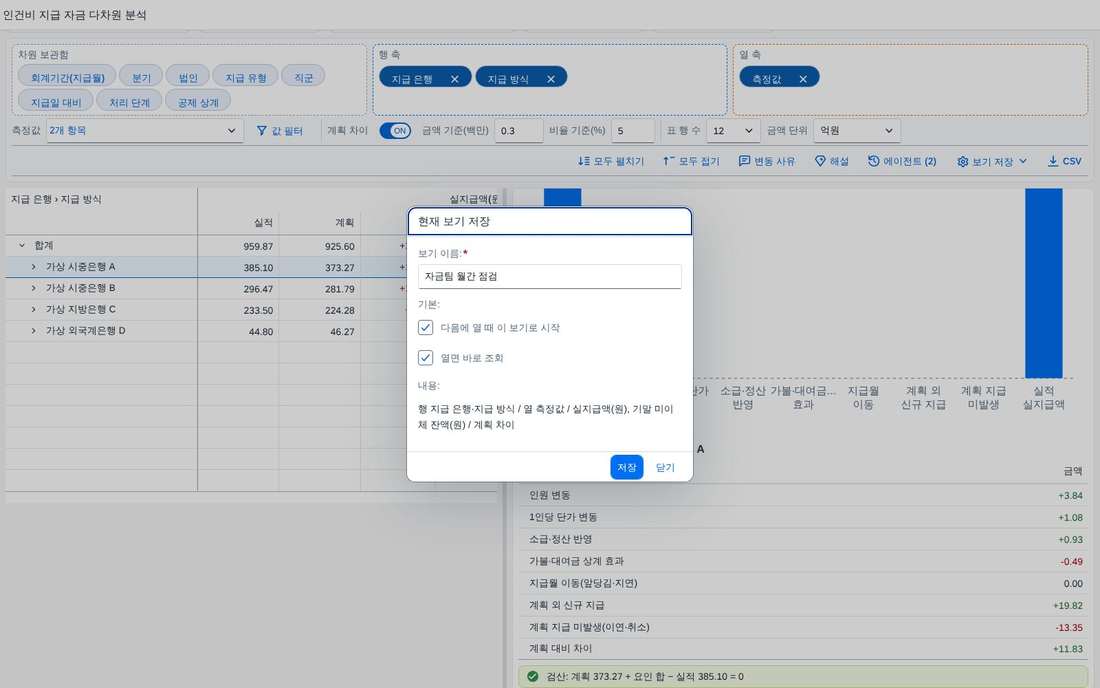
Task: Expand the 가상 시중은행 A row
Action: 33,267
